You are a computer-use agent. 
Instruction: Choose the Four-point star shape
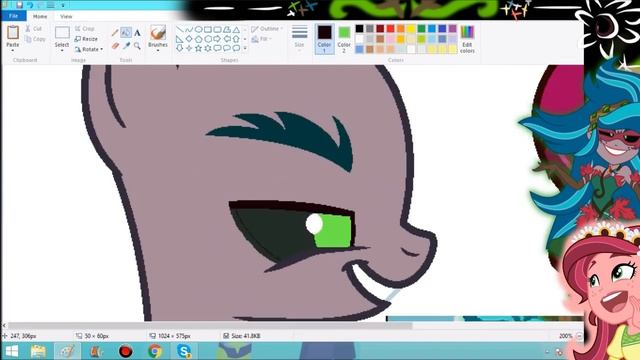point(189,48)
